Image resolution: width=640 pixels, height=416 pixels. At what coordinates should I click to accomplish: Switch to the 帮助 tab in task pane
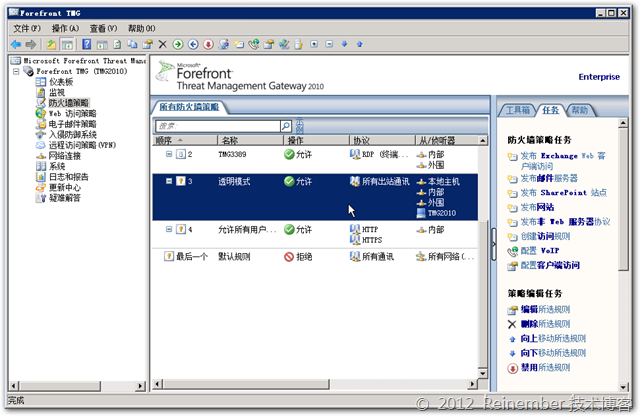580,110
